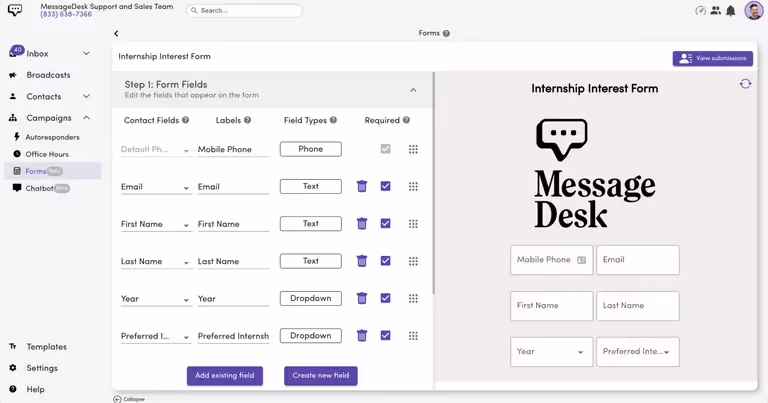Delete the Email field row
The height and width of the screenshot is (403, 768).
coord(362,186)
